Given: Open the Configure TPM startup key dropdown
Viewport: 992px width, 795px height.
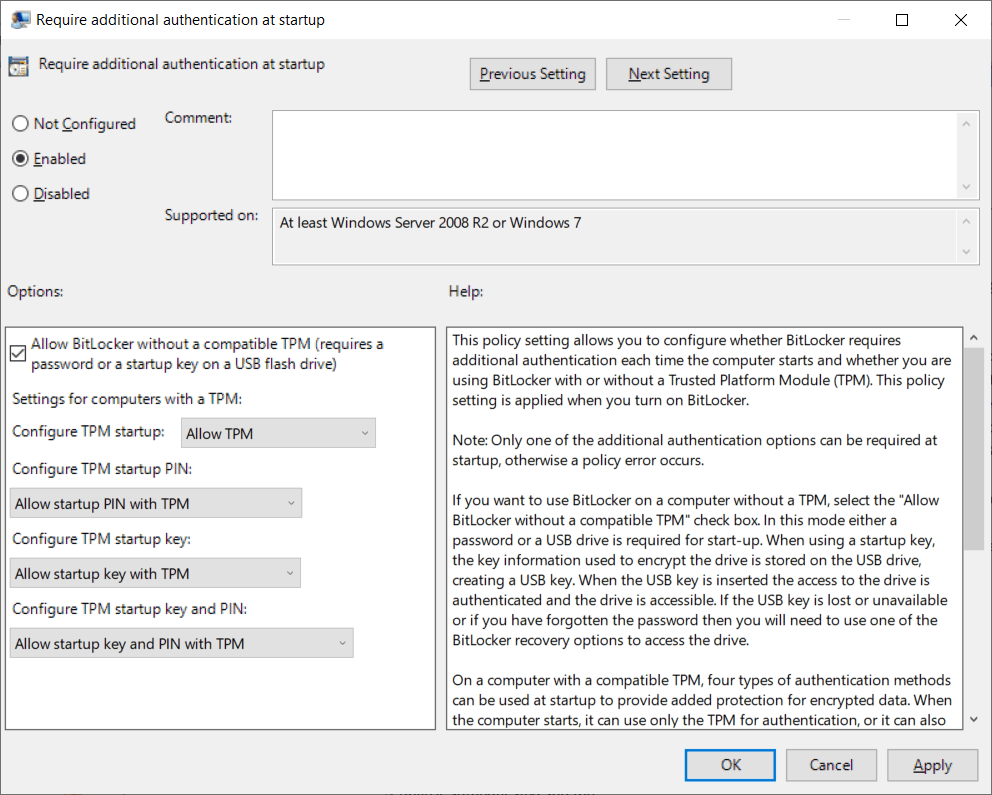Looking at the screenshot, I should [x=155, y=574].
